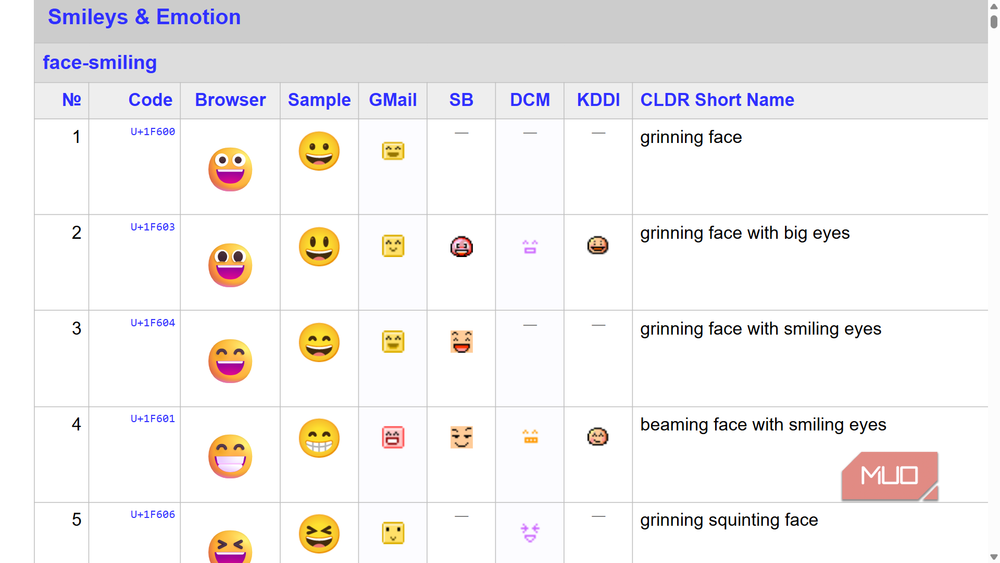Click SB emoji for grinning face with smiling eyes
This screenshot has height=563, width=1000.
coord(461,342)
